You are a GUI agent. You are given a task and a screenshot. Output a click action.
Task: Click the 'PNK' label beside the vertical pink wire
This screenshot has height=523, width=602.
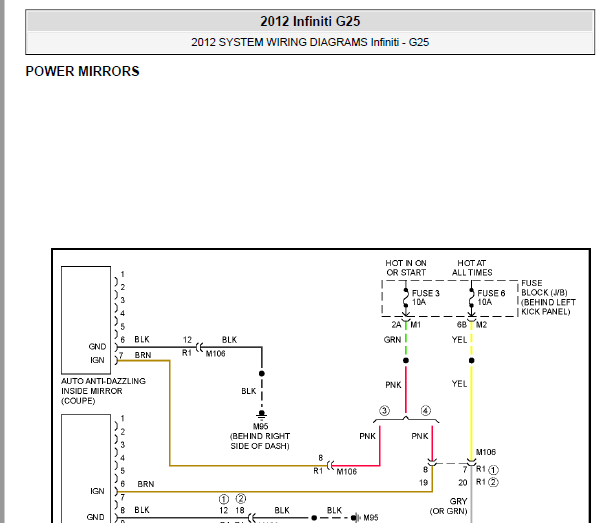click(393, 385)
